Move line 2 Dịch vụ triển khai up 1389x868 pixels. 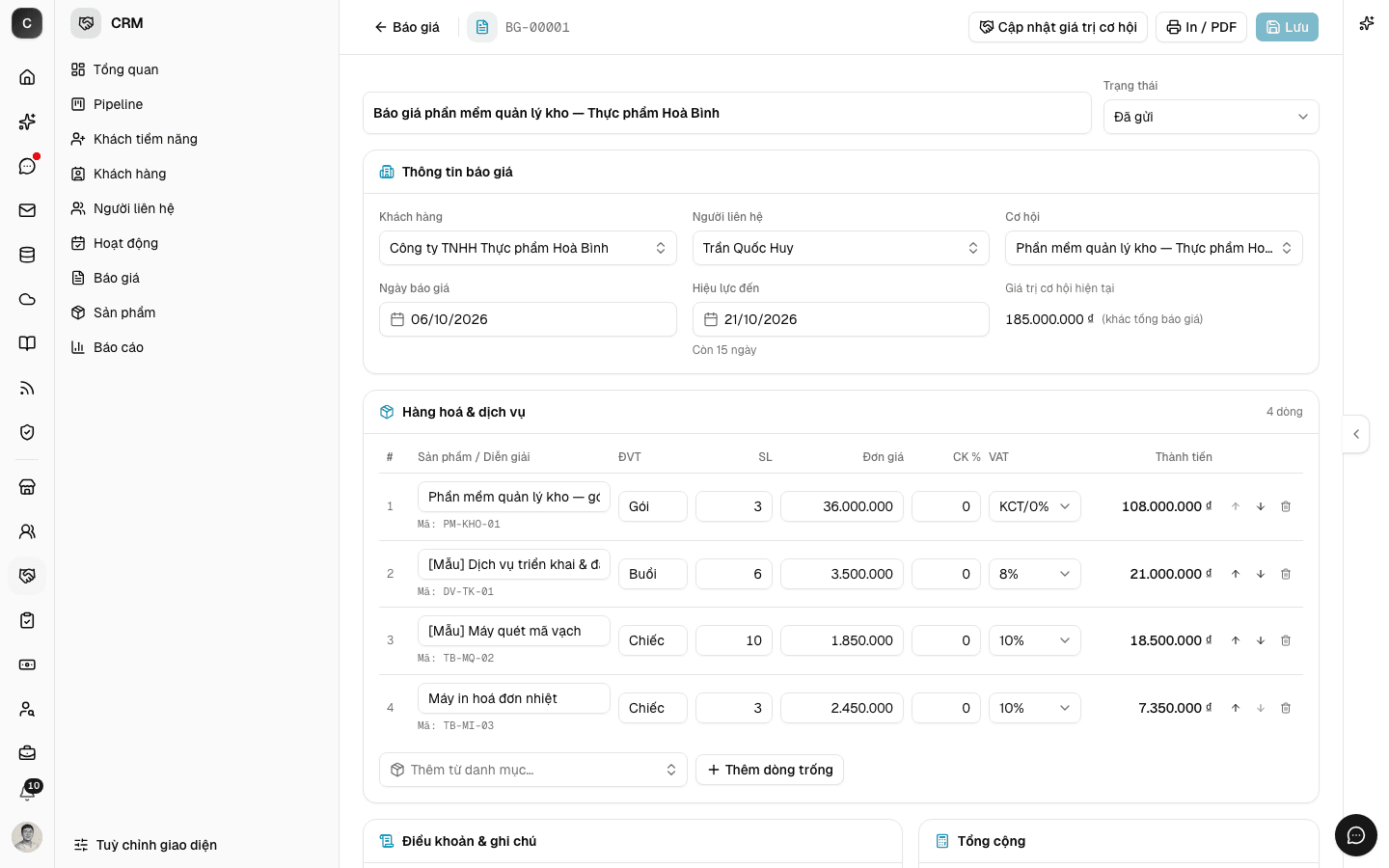pos(1236,574)
